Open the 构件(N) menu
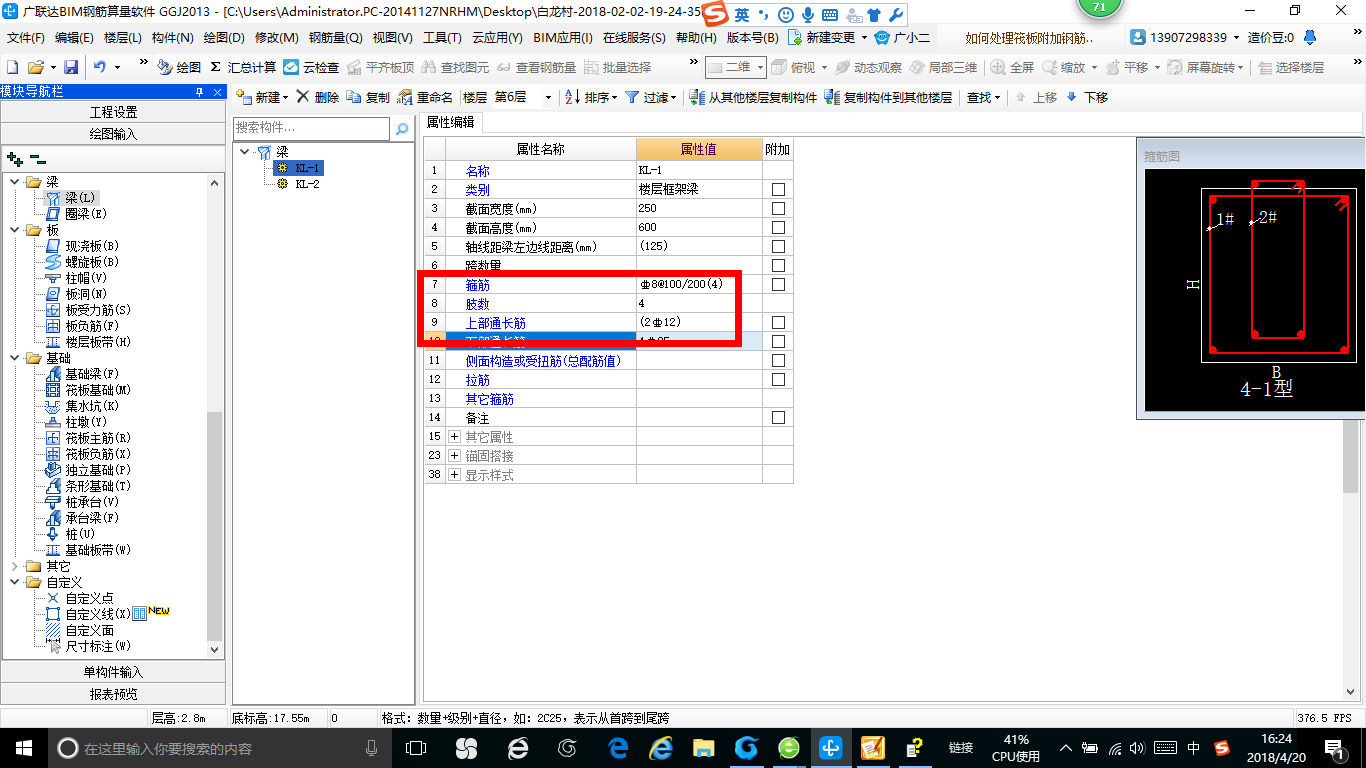This screenshot has width=1366, height=768. pyautogui.click(x=173, y=38)
